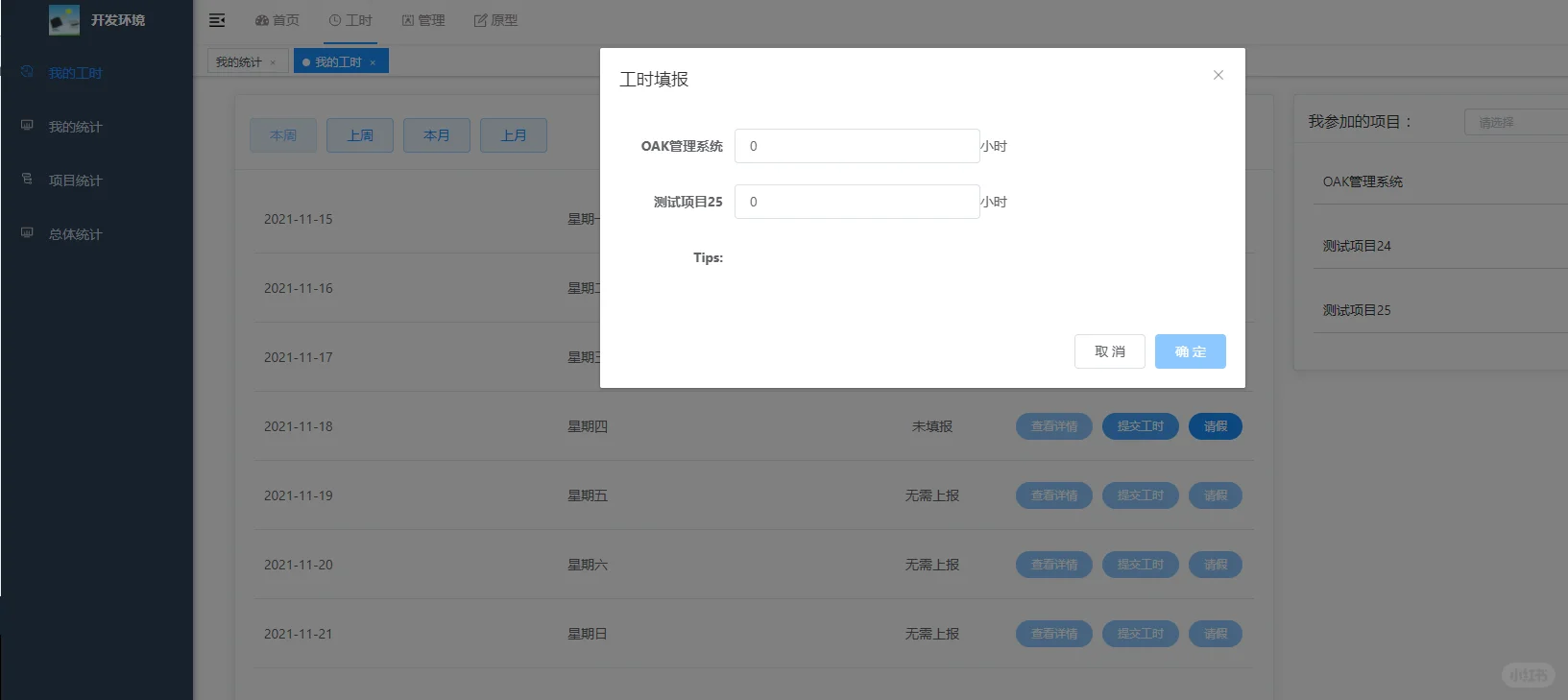Image resolution: width=1568 pixels, height=700 pixels.
Task: Switch to the 我的统计 tab
Action: [x=238, y=62]
